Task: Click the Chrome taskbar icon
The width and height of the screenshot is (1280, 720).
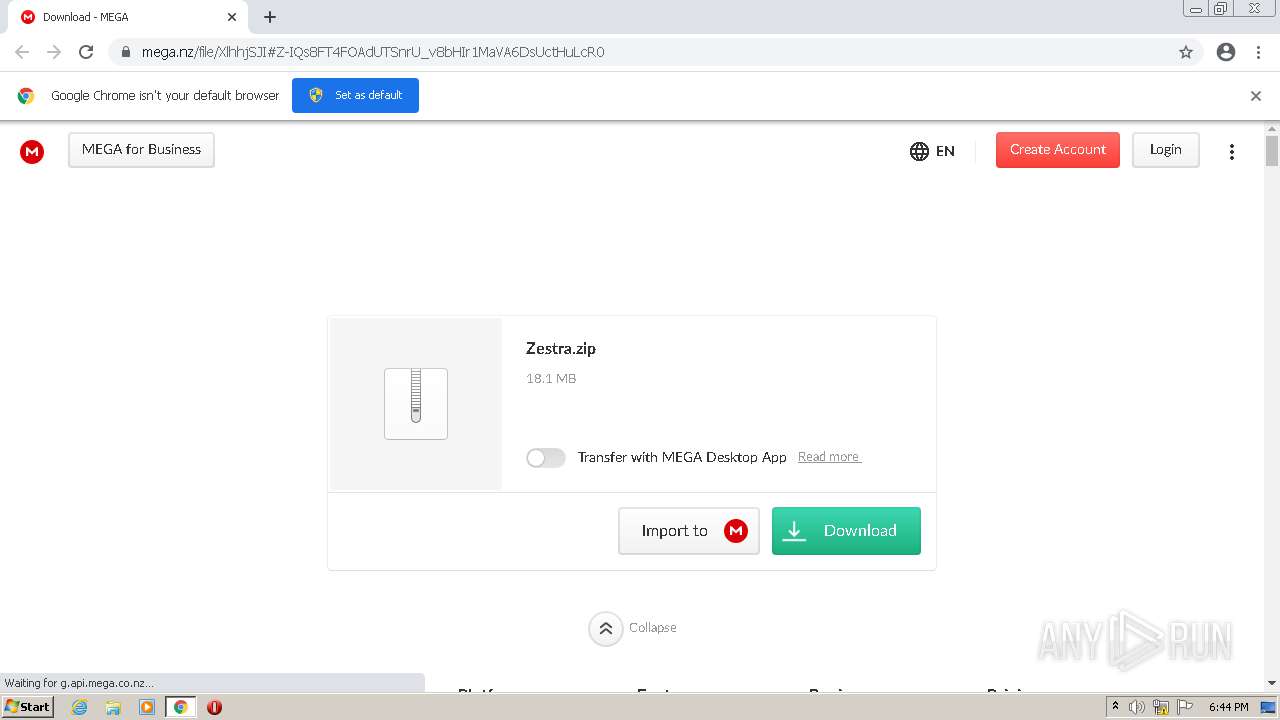Action: (181, 707)
